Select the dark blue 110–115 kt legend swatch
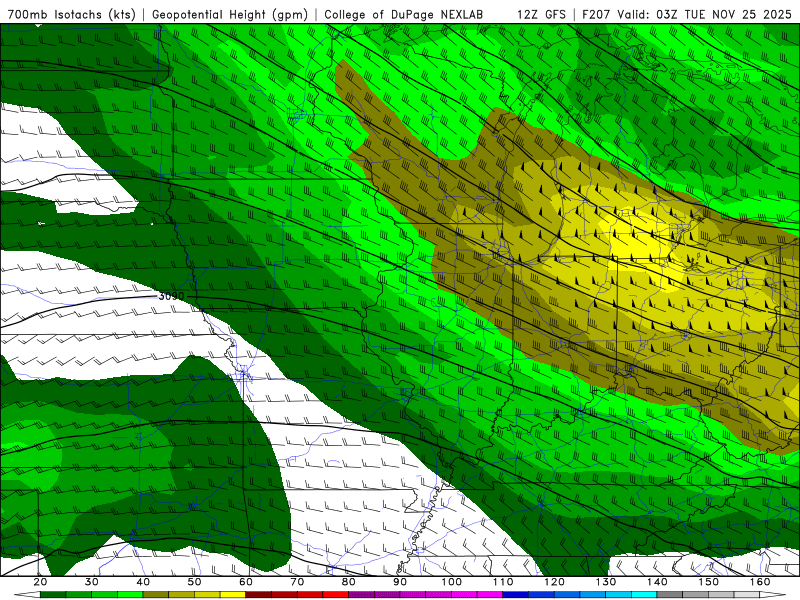Image resolution: width=800 pixels, height=600 pixels. [x=516, y=595]
